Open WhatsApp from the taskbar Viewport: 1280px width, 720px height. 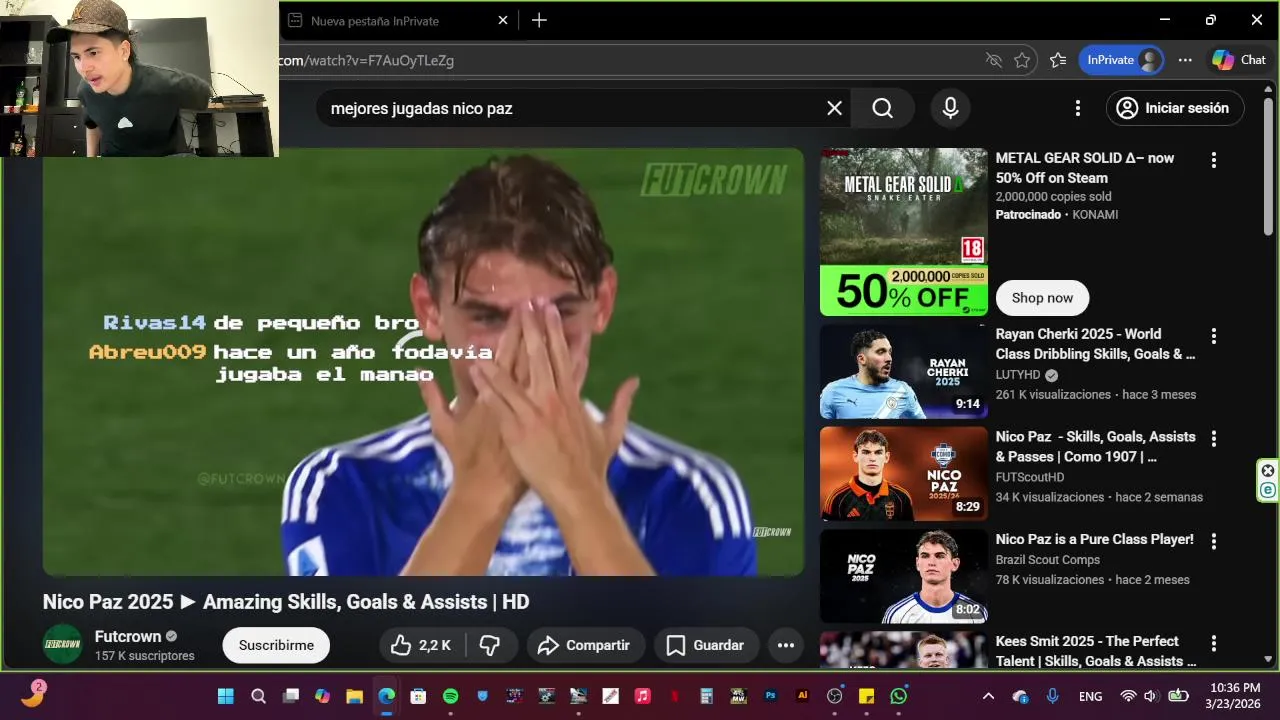pyautogui.click(x=898, y=696)
